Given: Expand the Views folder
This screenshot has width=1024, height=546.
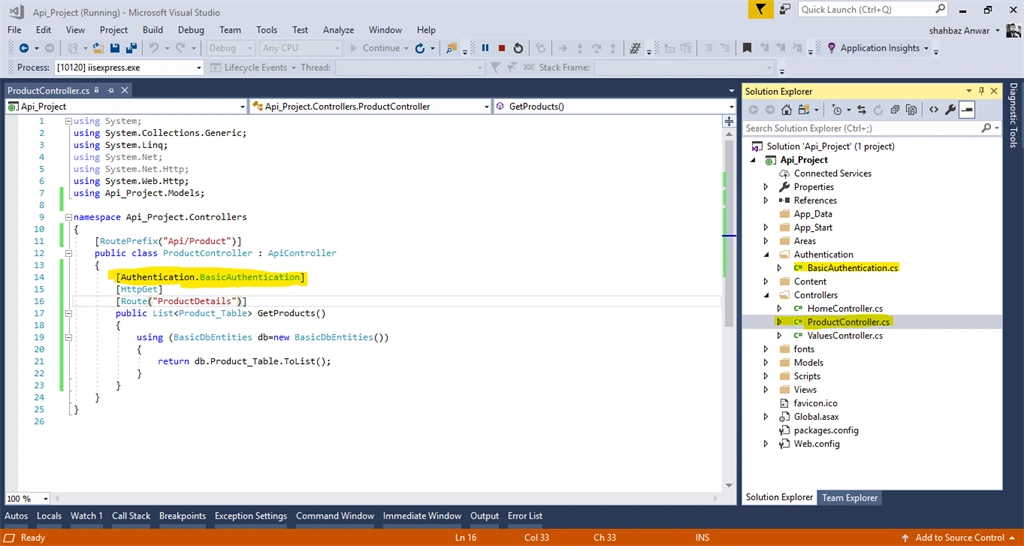Looking at the screenshot, I should tap(766, 390).
